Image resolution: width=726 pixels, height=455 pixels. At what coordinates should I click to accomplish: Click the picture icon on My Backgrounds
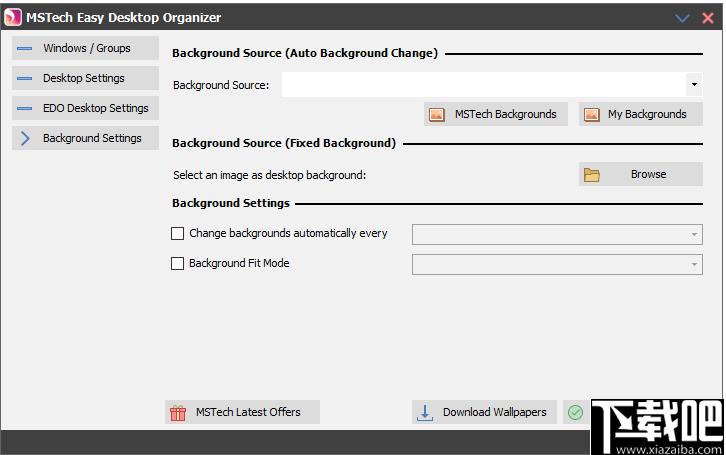coord(592,114)
